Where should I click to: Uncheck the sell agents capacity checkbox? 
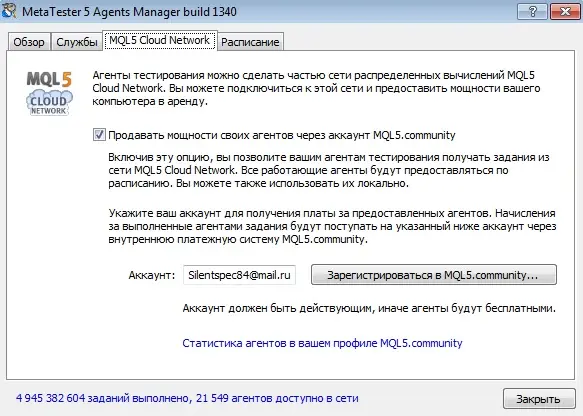coord(99,135)
